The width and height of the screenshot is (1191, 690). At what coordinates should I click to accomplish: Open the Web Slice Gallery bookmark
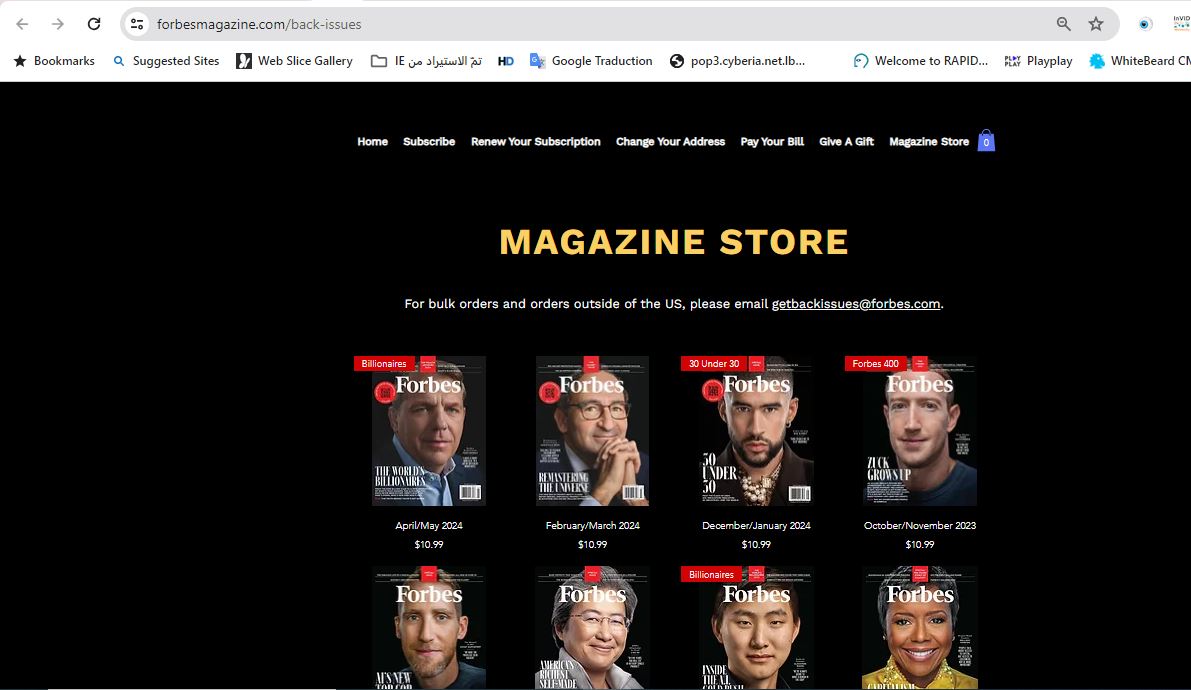pyautogui.click(x=294, y=61)
